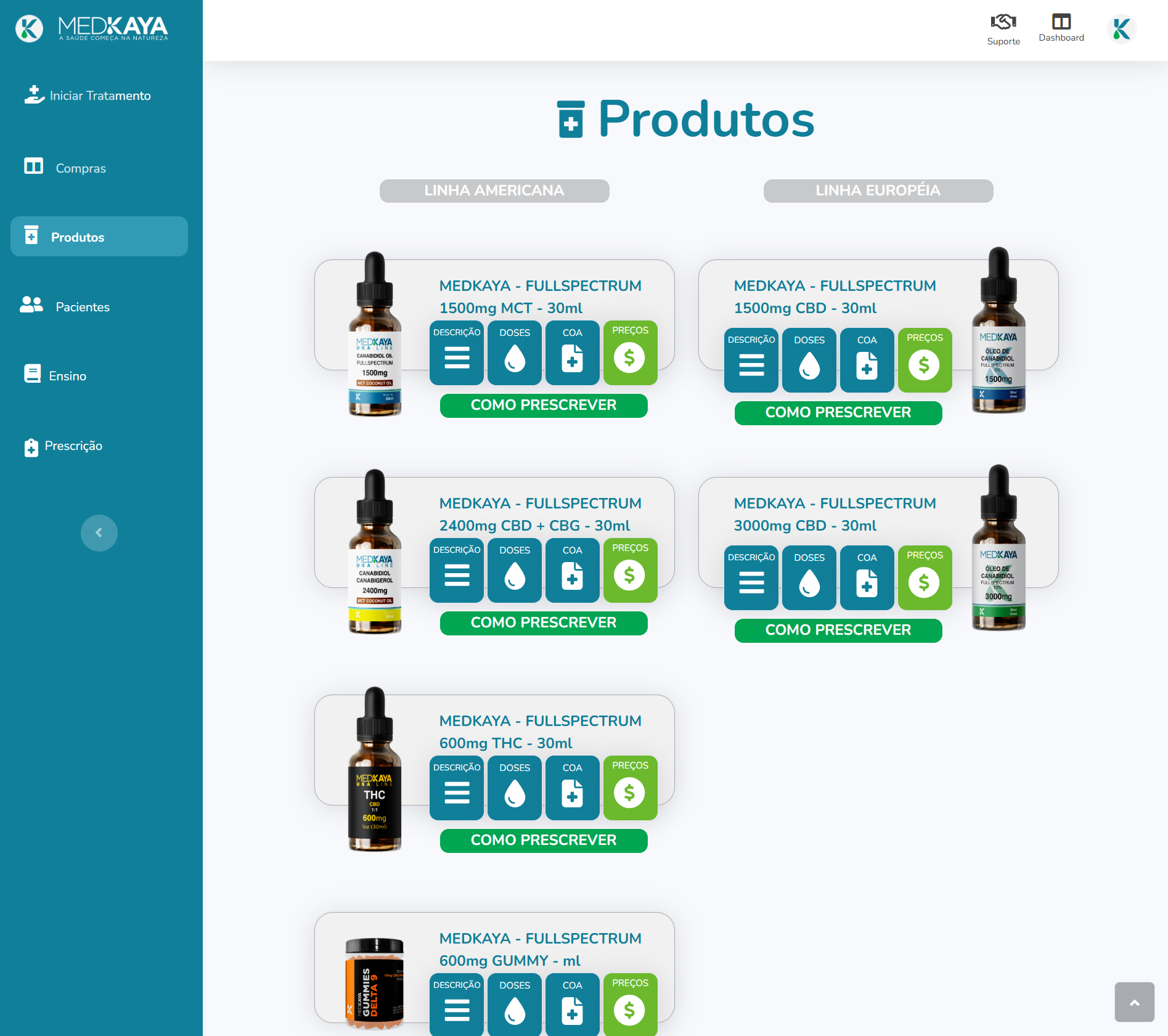The height and width of the screenshot is (1036, 1168).
Task: Select the Linha Européia header
Action: 878,190
